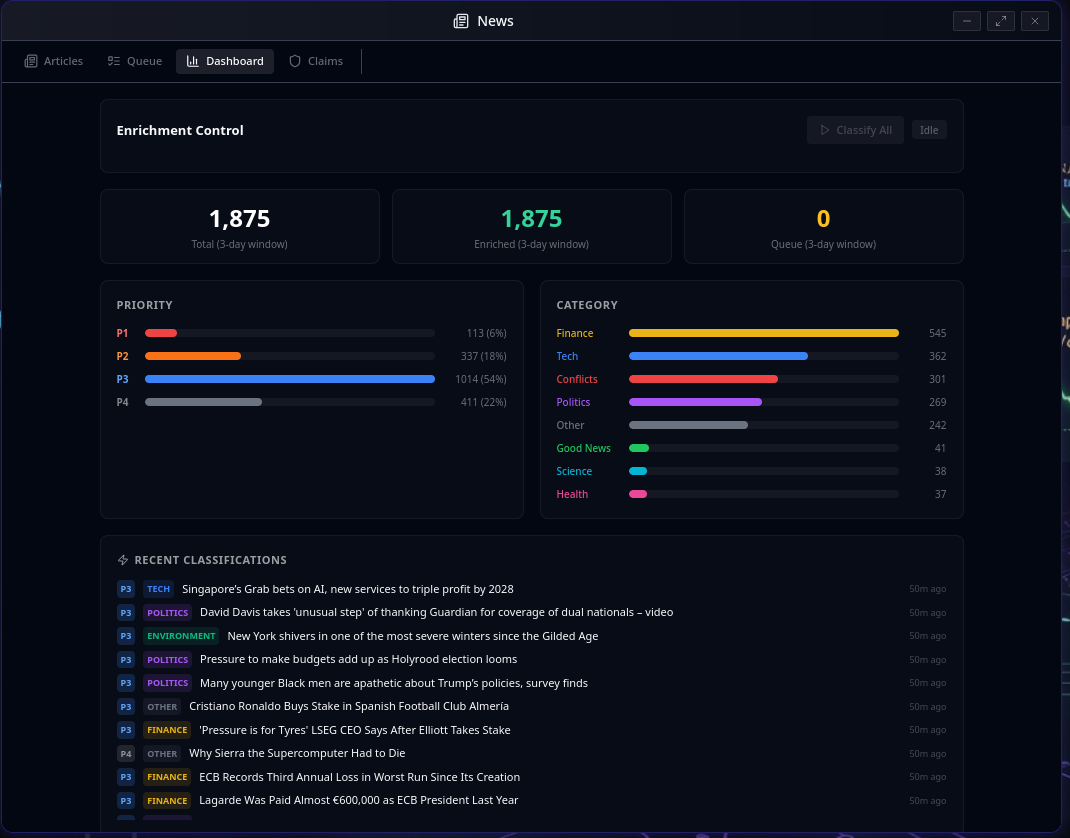Viewport: 1070px width, 838px height.
Task: Click the Idle status indicator
Action: 929,129
